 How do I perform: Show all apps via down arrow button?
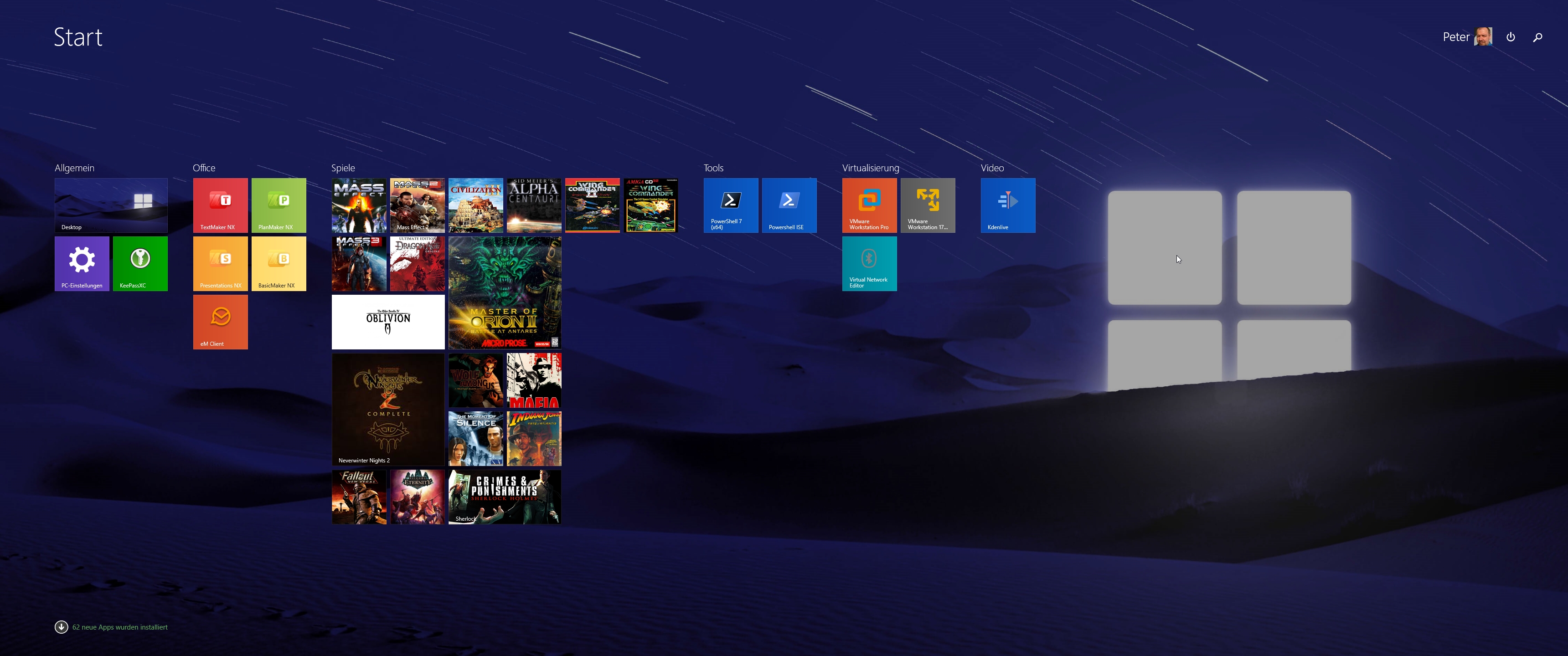(x=62, y=627)
